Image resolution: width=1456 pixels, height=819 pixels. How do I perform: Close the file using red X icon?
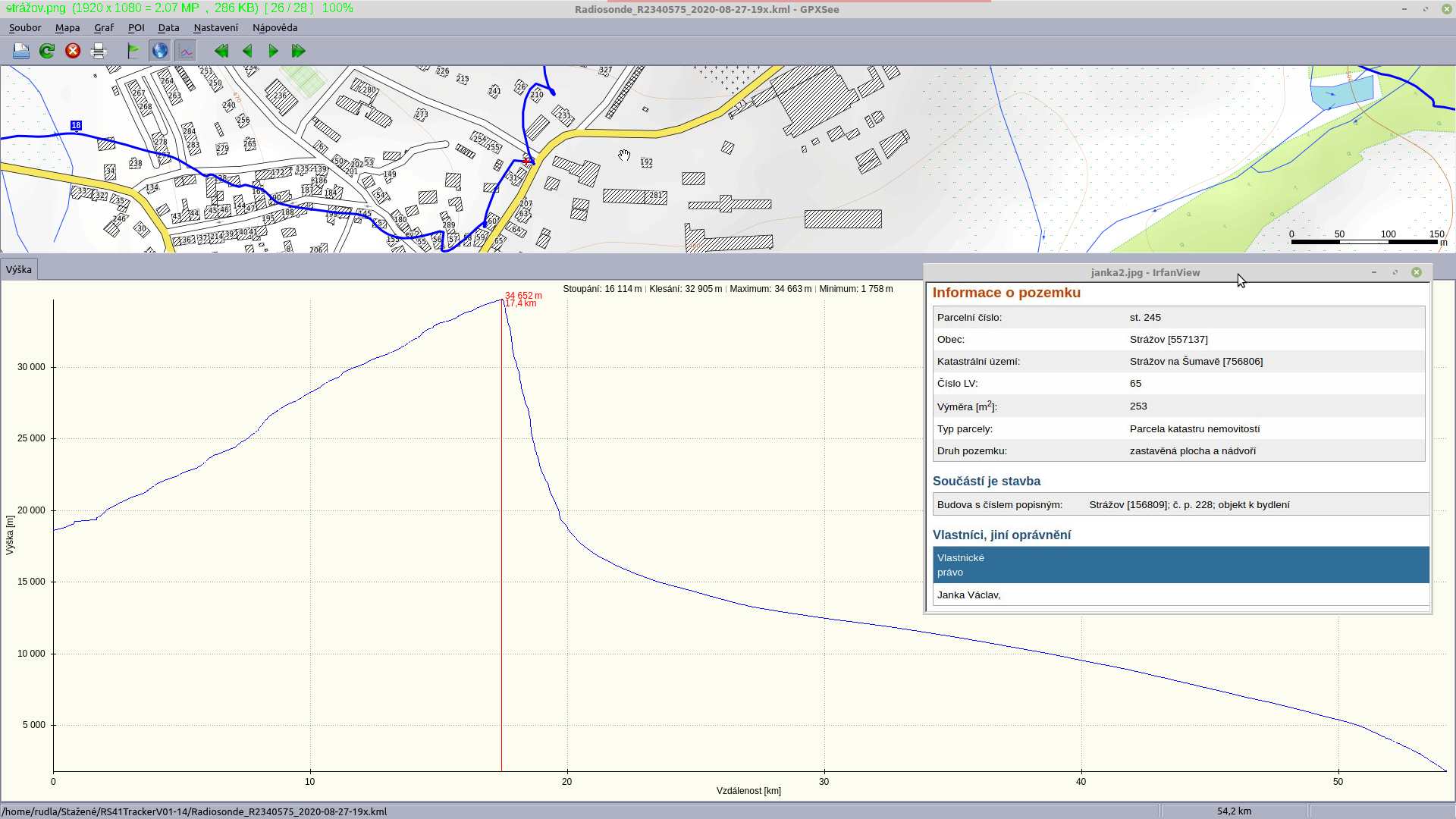point(73,51)
